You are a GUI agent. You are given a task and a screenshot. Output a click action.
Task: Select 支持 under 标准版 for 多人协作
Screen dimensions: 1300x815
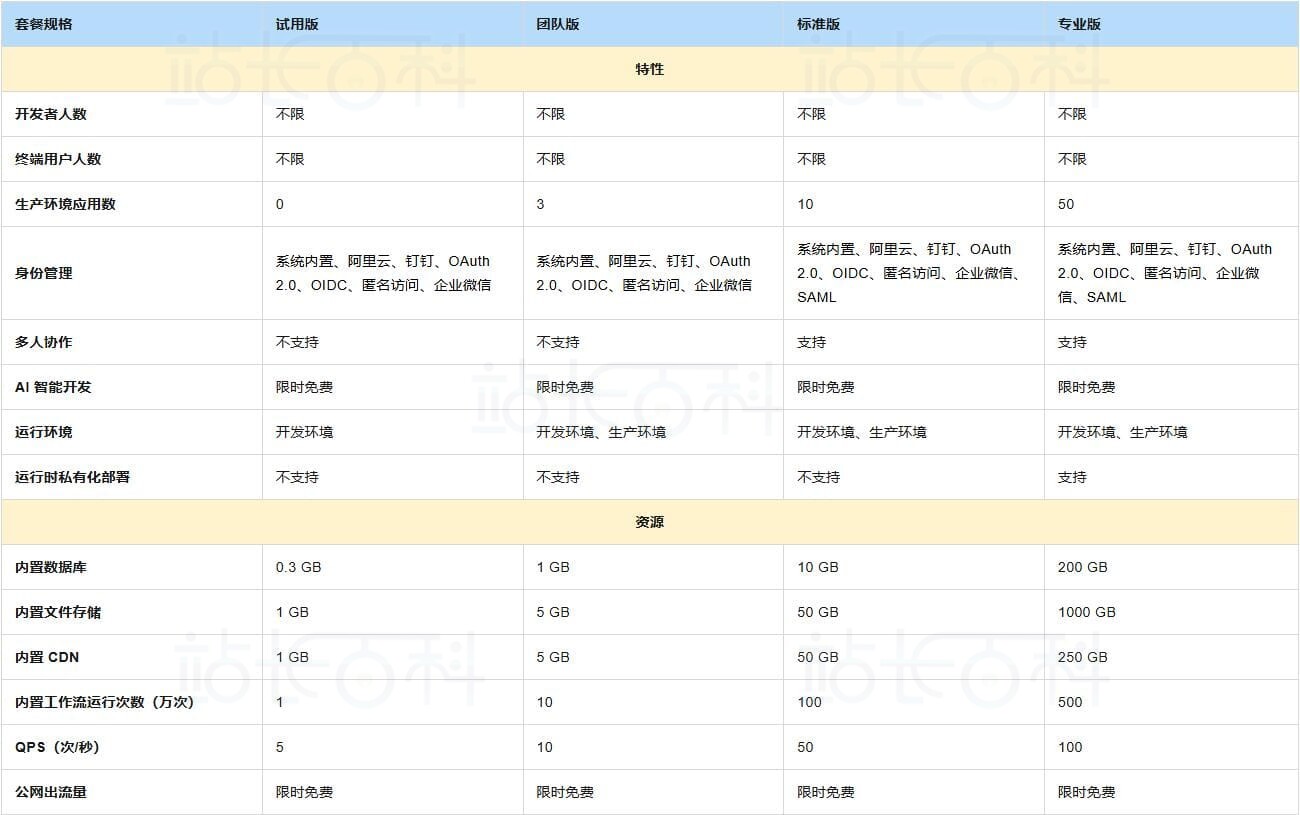click(x=810, y=342)
